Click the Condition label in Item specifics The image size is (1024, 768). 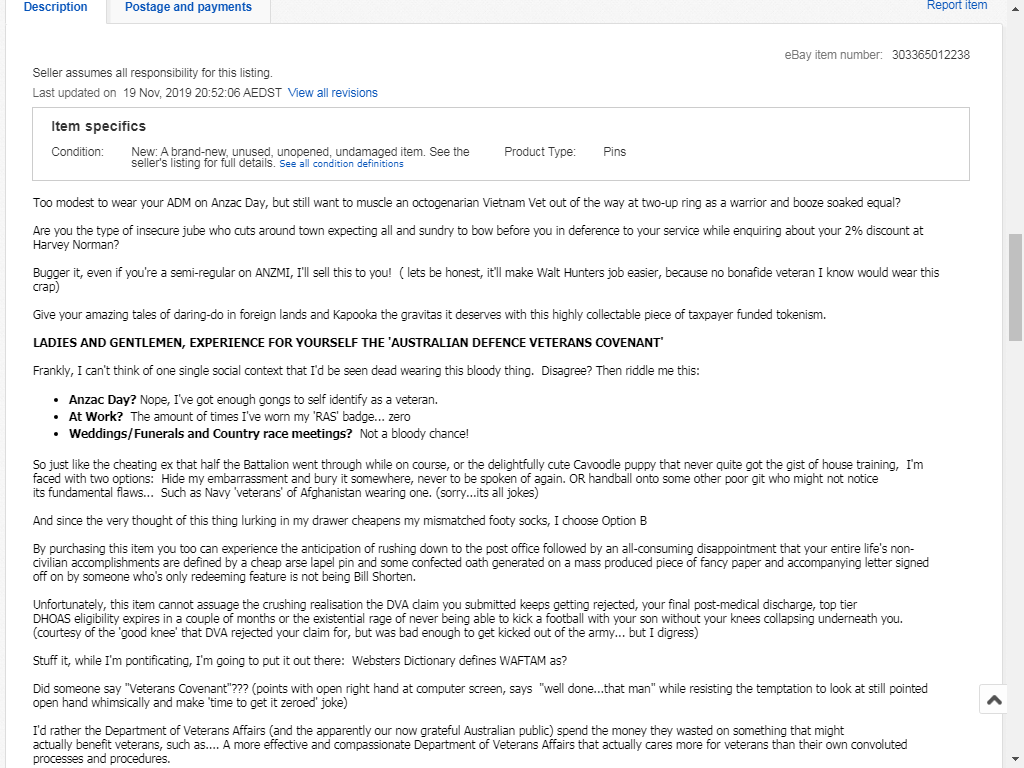pyautogui.click(x=77, y=152)
